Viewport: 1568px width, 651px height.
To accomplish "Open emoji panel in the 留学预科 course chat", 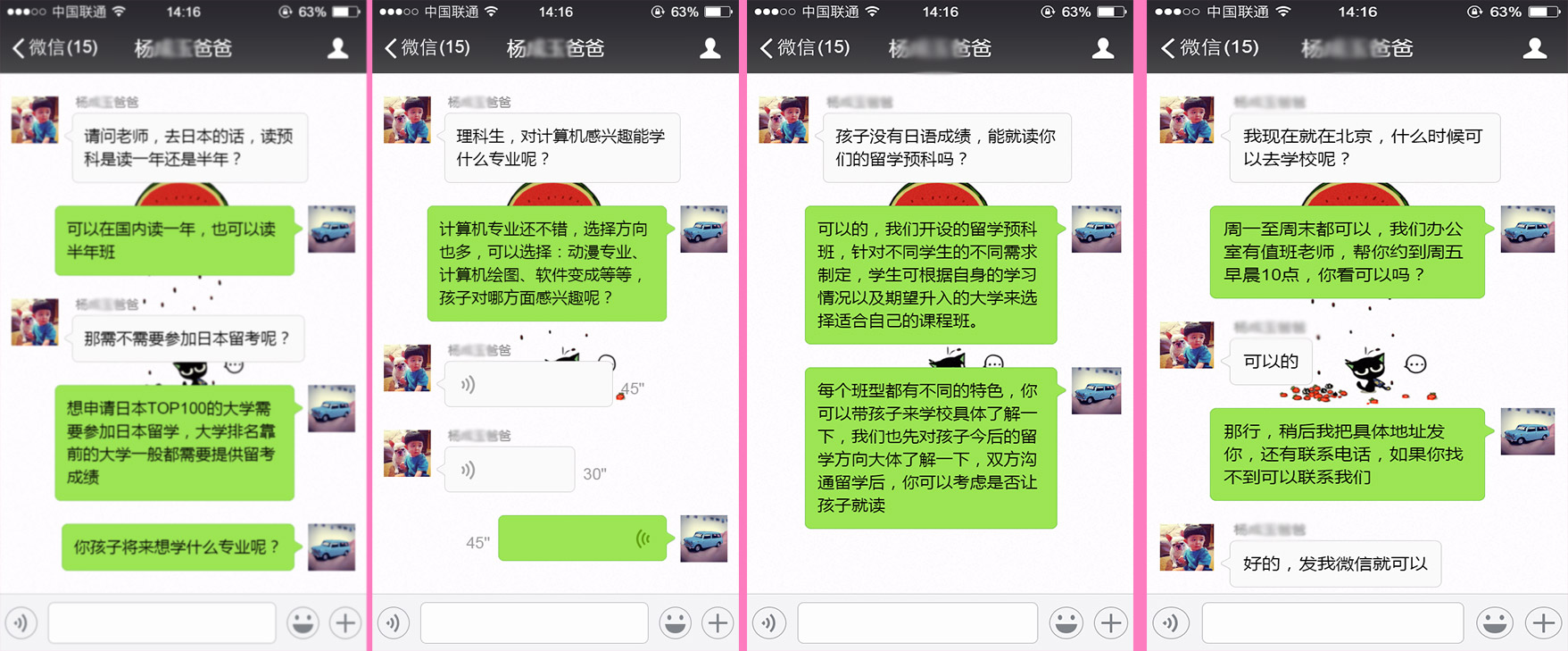I will click(1066, 622).
